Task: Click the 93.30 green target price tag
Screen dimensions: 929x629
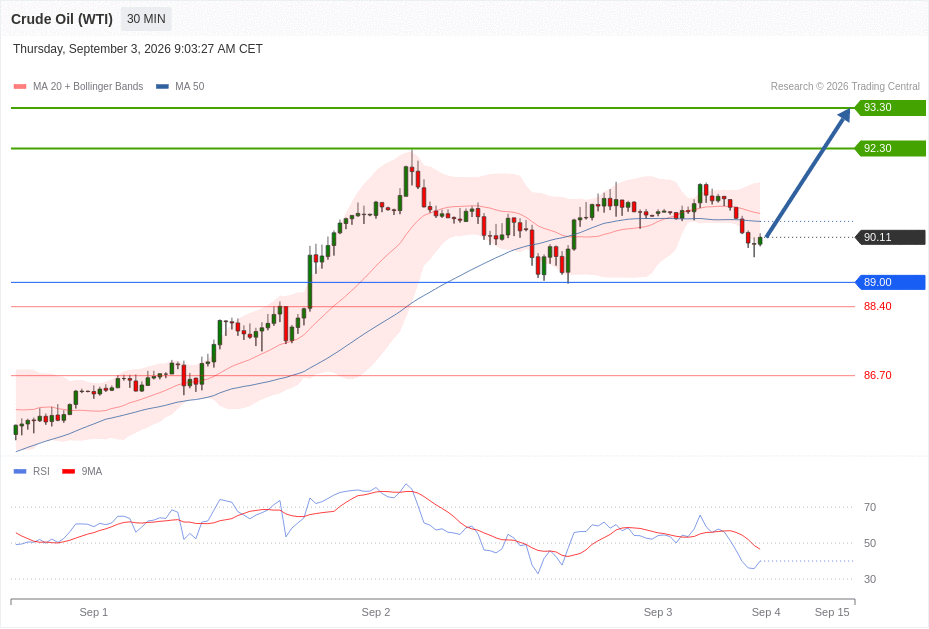Action: pos(890,107)
